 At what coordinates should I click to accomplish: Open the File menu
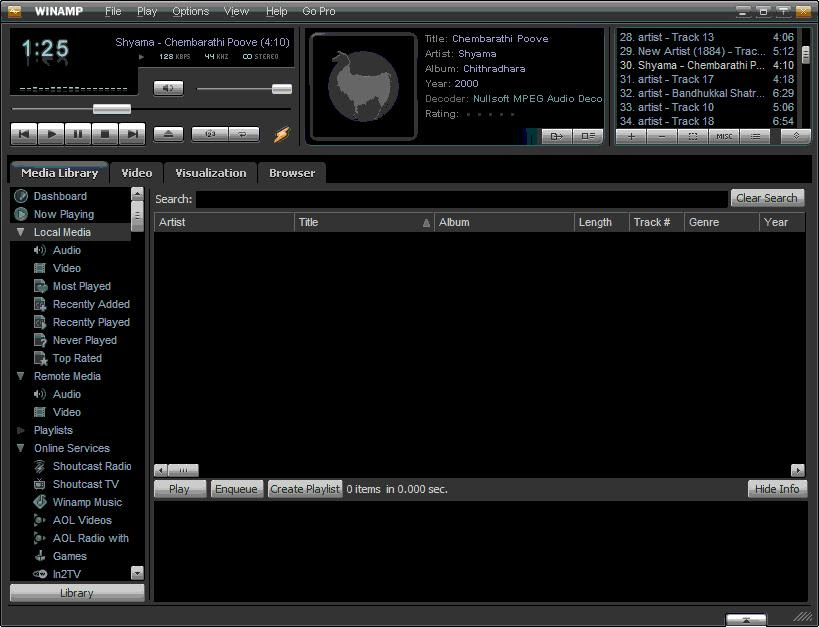click(x=113, y=11)
